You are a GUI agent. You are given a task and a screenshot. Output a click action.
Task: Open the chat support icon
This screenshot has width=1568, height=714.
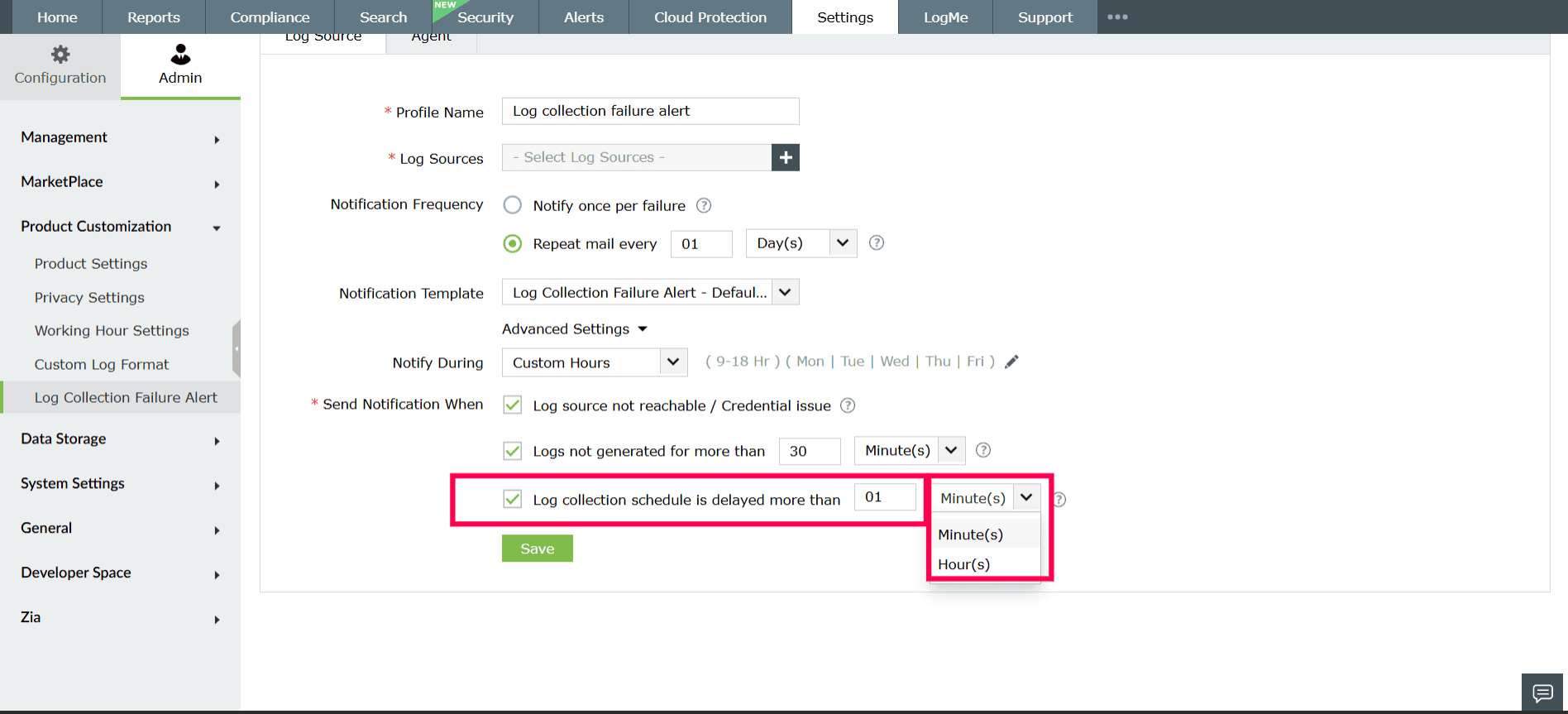pos(1542,692)
